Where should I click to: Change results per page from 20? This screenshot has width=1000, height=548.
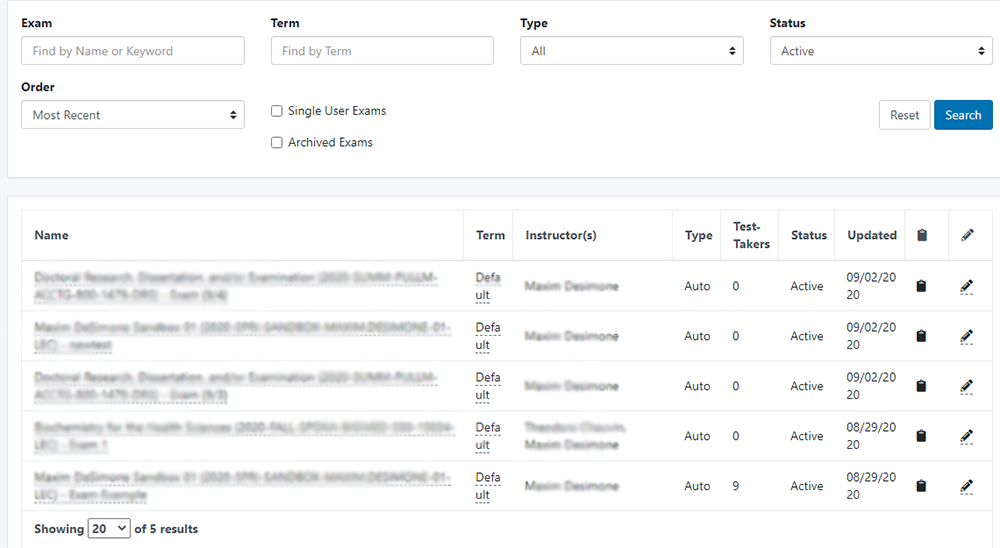tap(109, 528)
